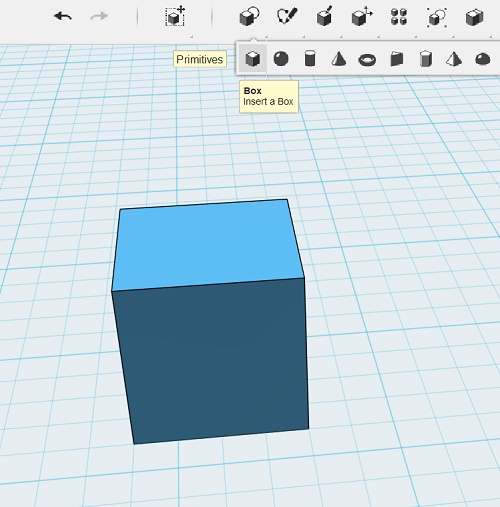The height and width of the screenshot is (507, 500).
Task: Insert a Cylinder primitive
Action: click(310, 59)
